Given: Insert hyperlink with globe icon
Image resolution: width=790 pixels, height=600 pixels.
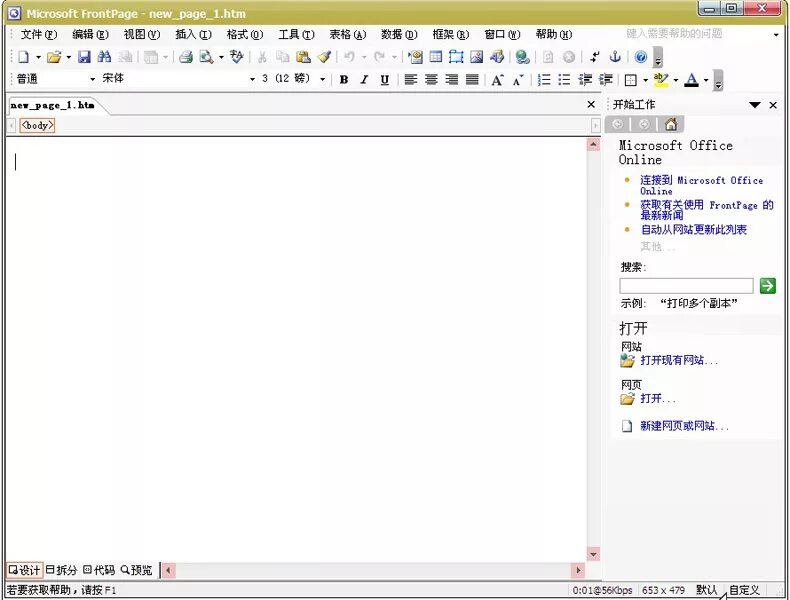Looking at the screenshot, I should pos(522,57).
